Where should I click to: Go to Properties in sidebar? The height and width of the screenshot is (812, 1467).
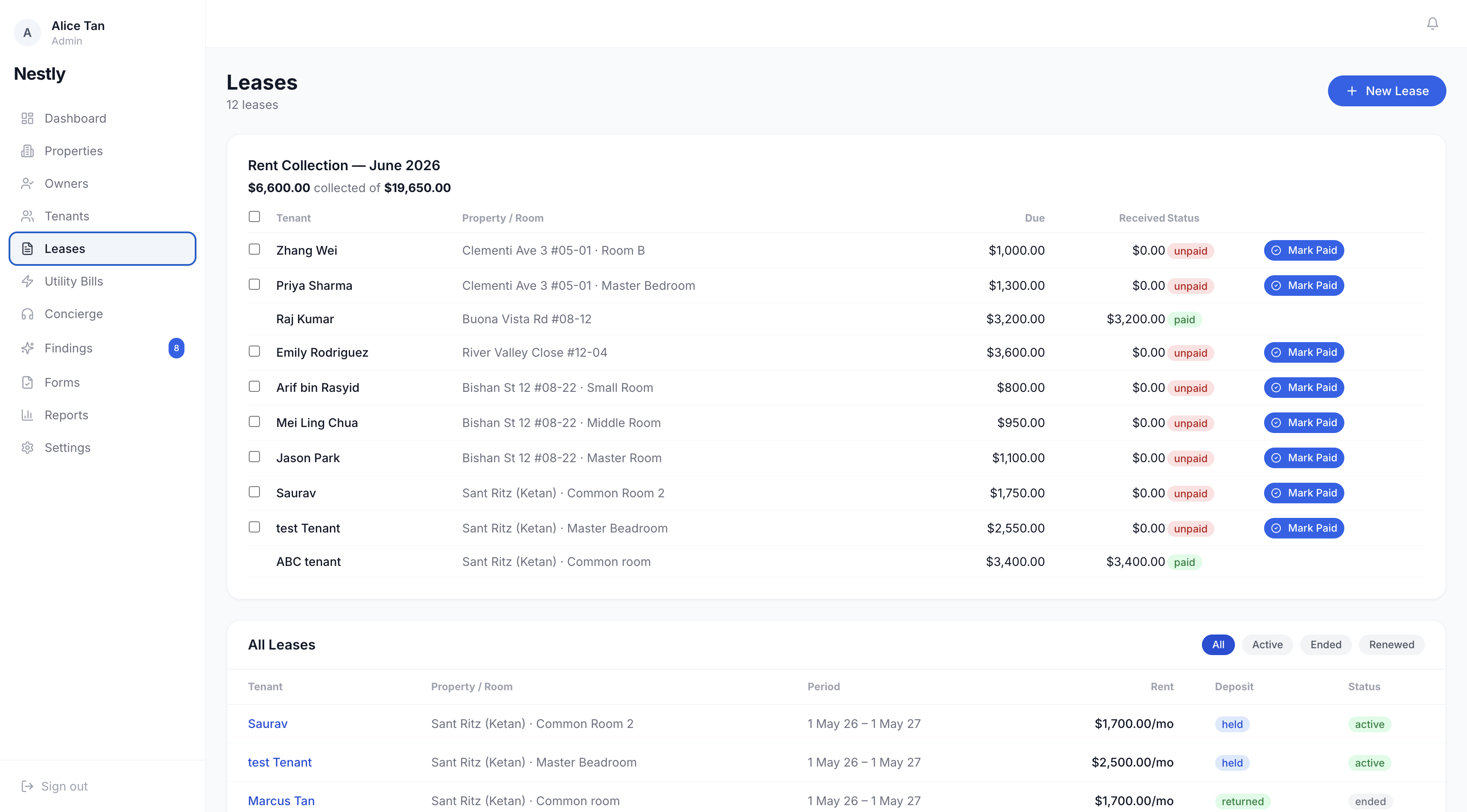[x=103, y=151]
